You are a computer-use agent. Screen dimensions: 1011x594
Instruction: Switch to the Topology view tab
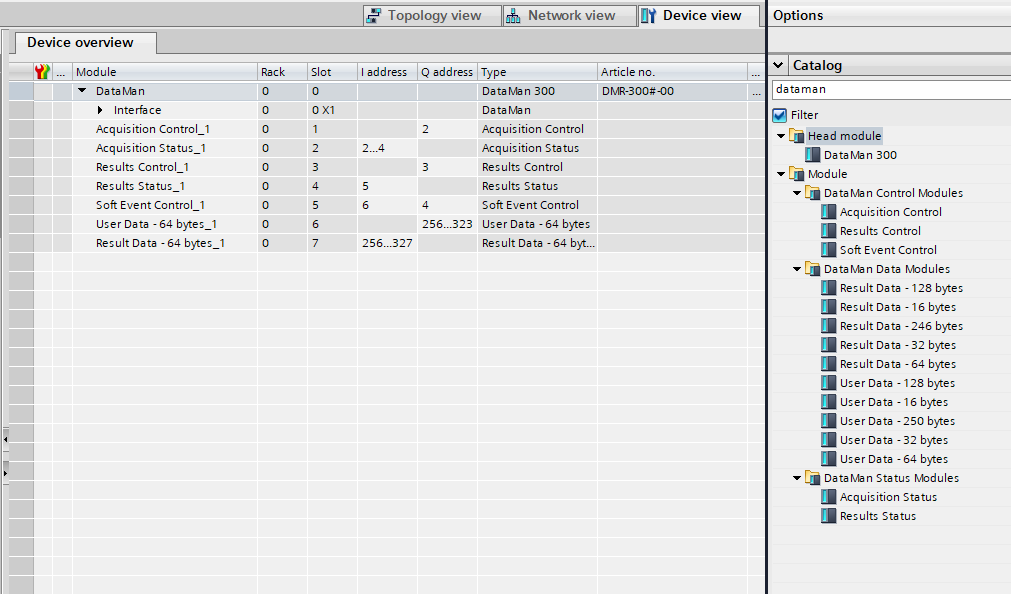(x=423, y=15)
